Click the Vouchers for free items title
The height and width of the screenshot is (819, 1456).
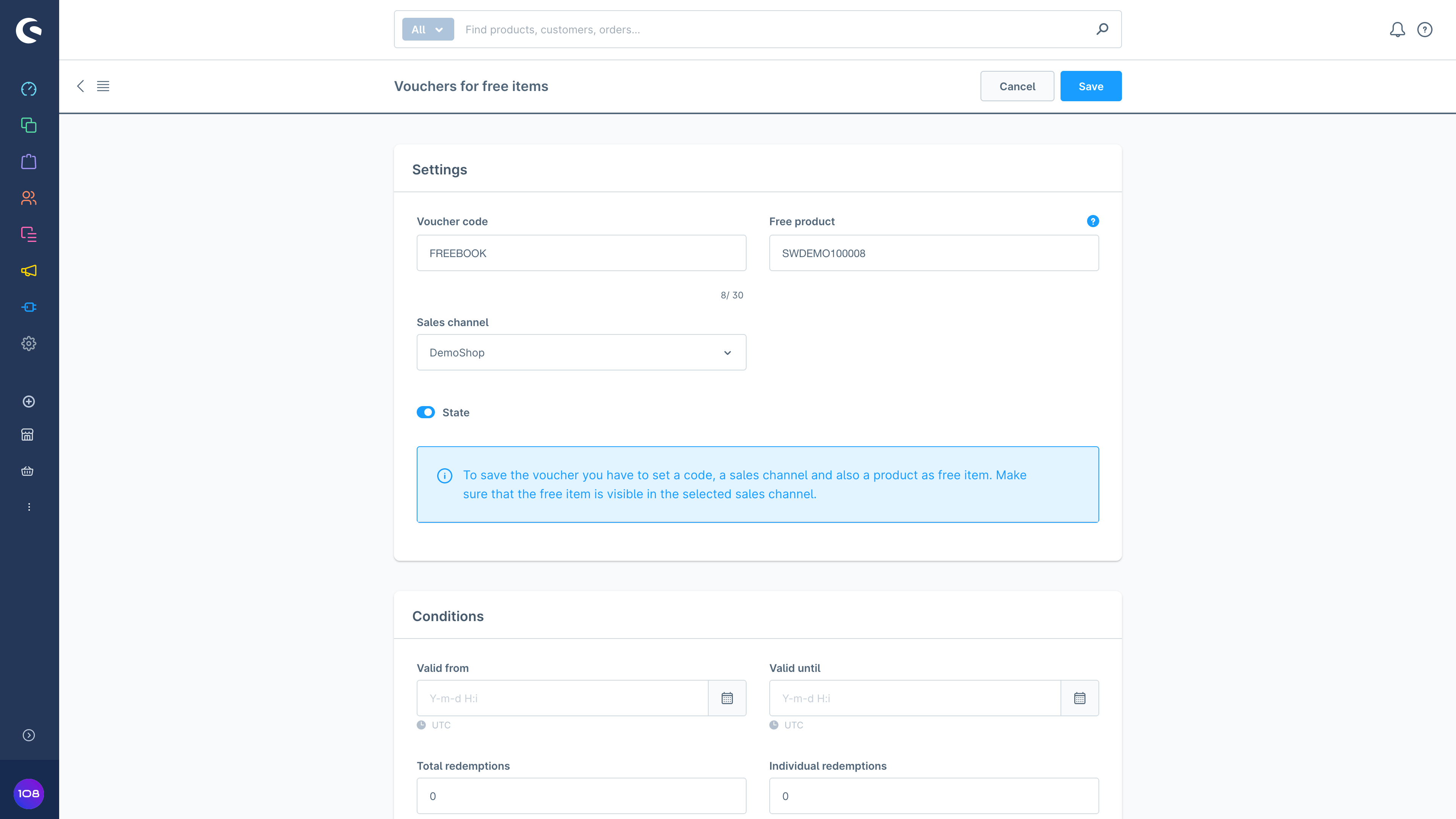[x=471, y=86]
